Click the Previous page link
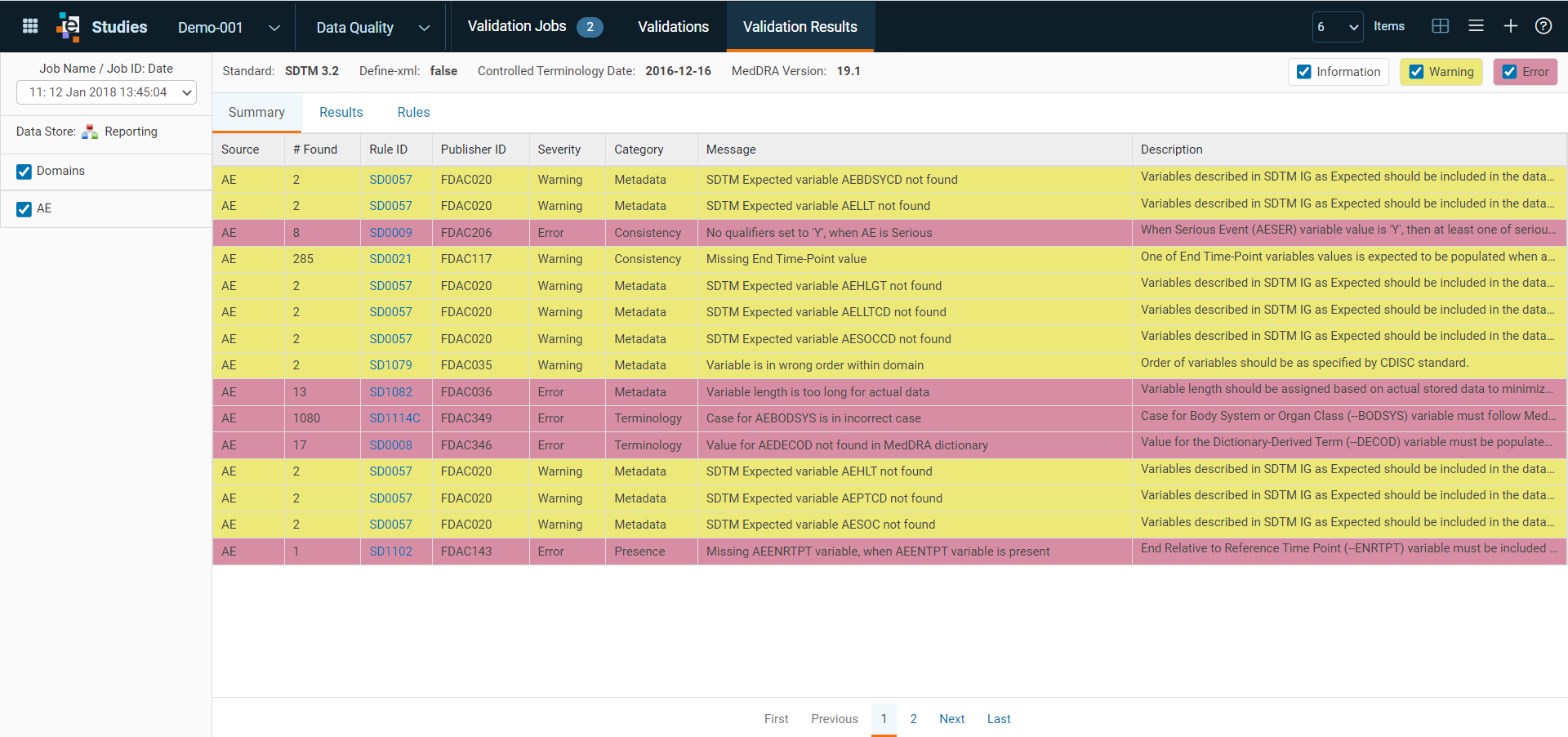1568x737 pixels. pyautogui.click(x=835, y=719)
